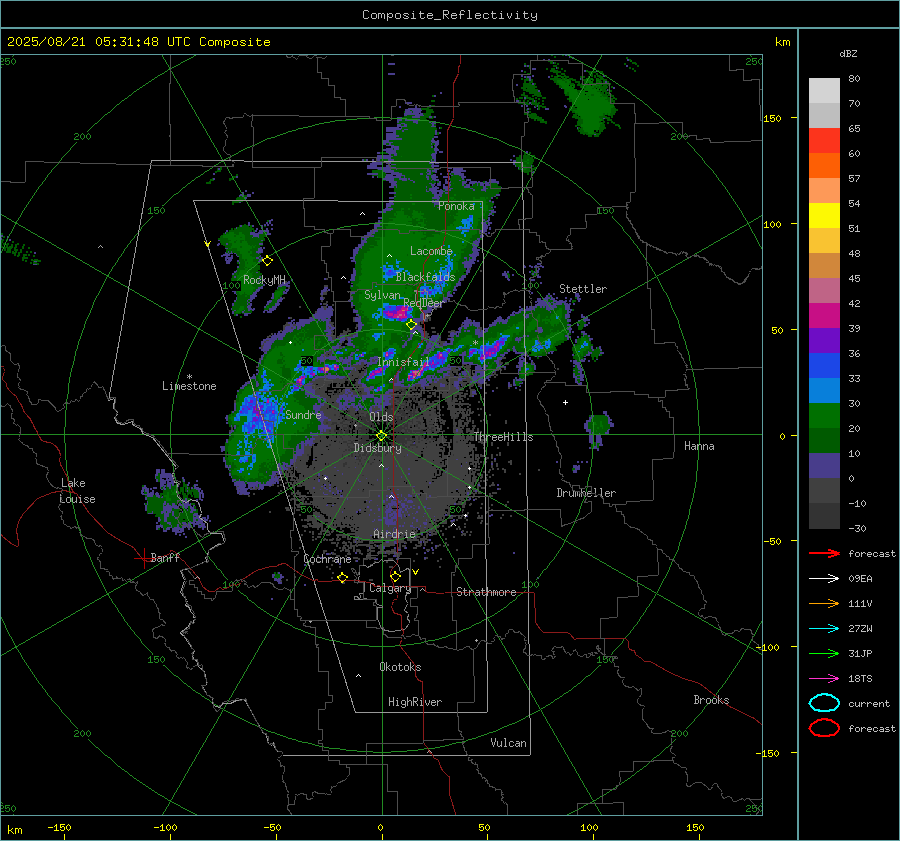
Task: Click the Lake Louise label on map
Action: (77, 491)
